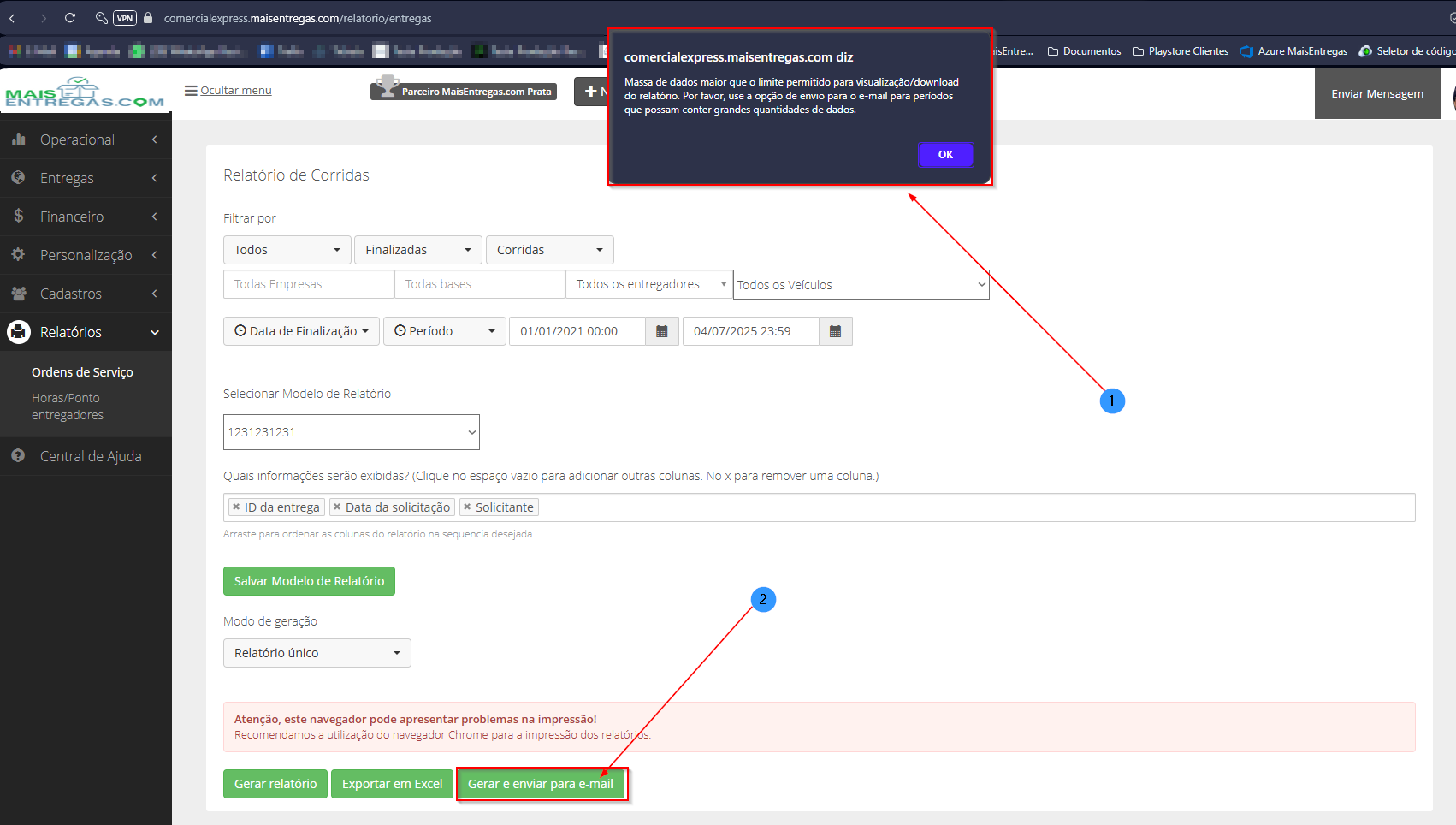Open the Relatório único generation mode dropdown
The image size is (1456, 825).
pos(317,653)
